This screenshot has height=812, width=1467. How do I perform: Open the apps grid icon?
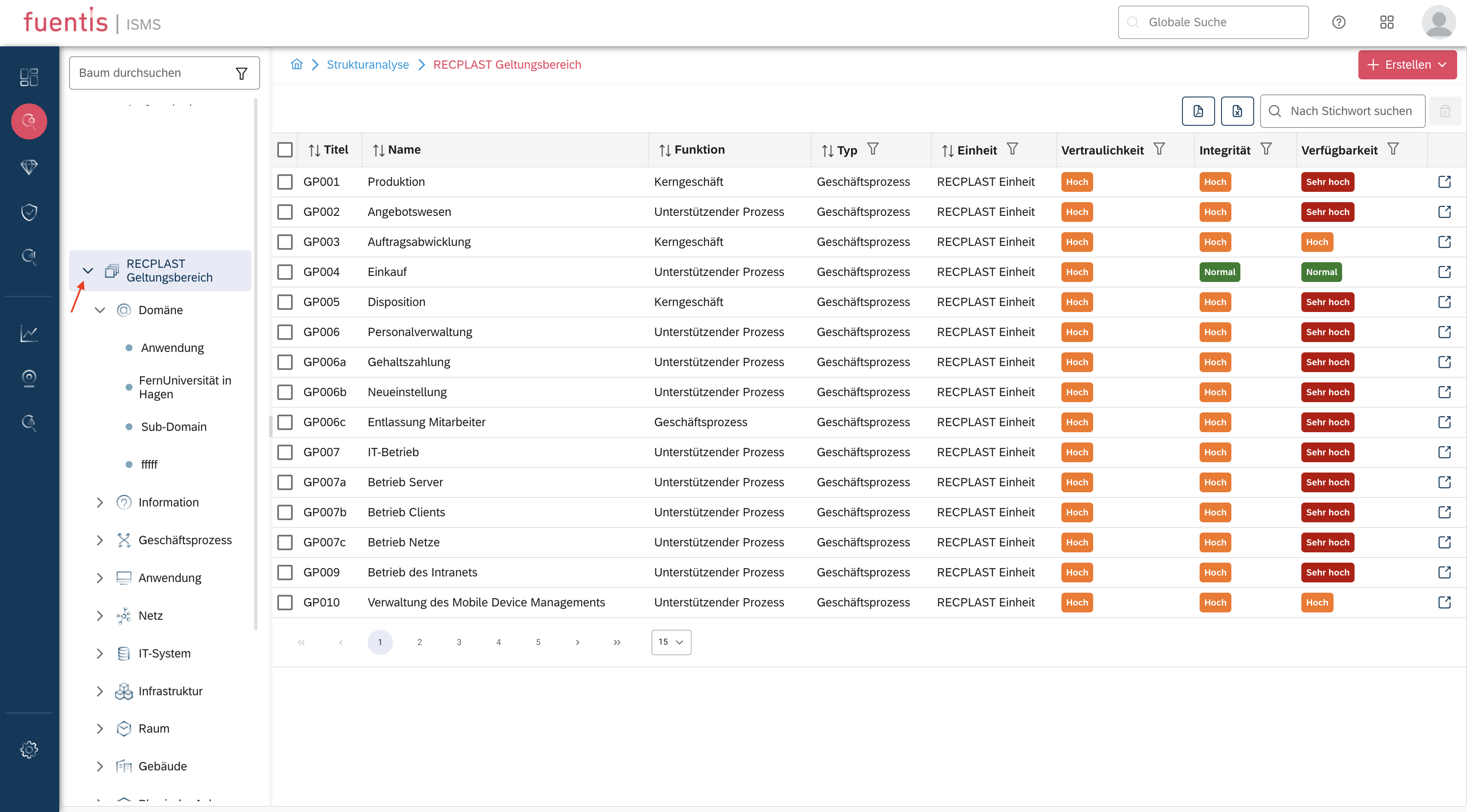[1386, 22]
